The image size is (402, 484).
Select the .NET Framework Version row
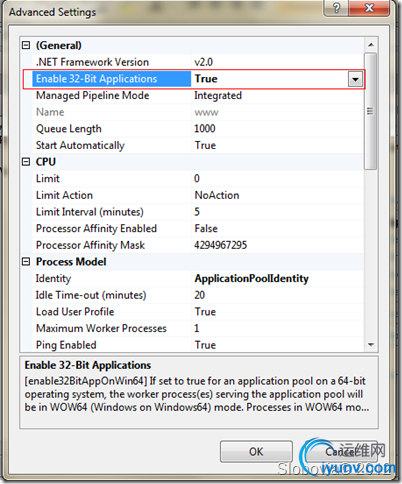coord(197,62)
